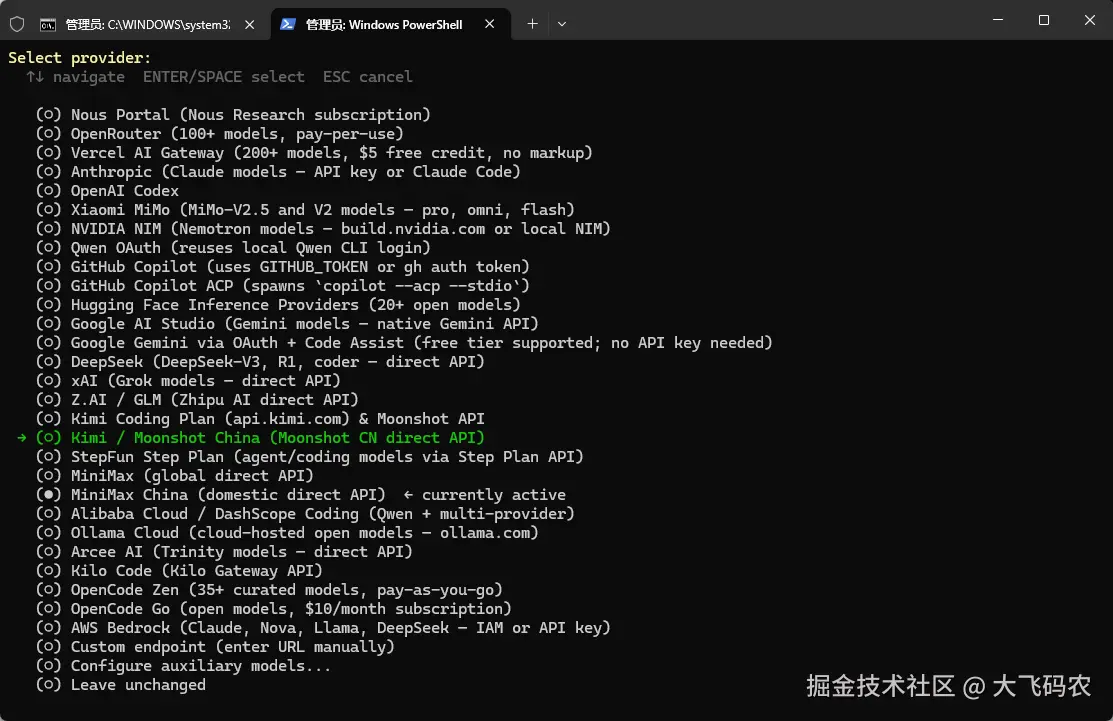Click "Hugging Face Inference Providers" line
The height and width of the screenshot is (721, 1113).
278,304
